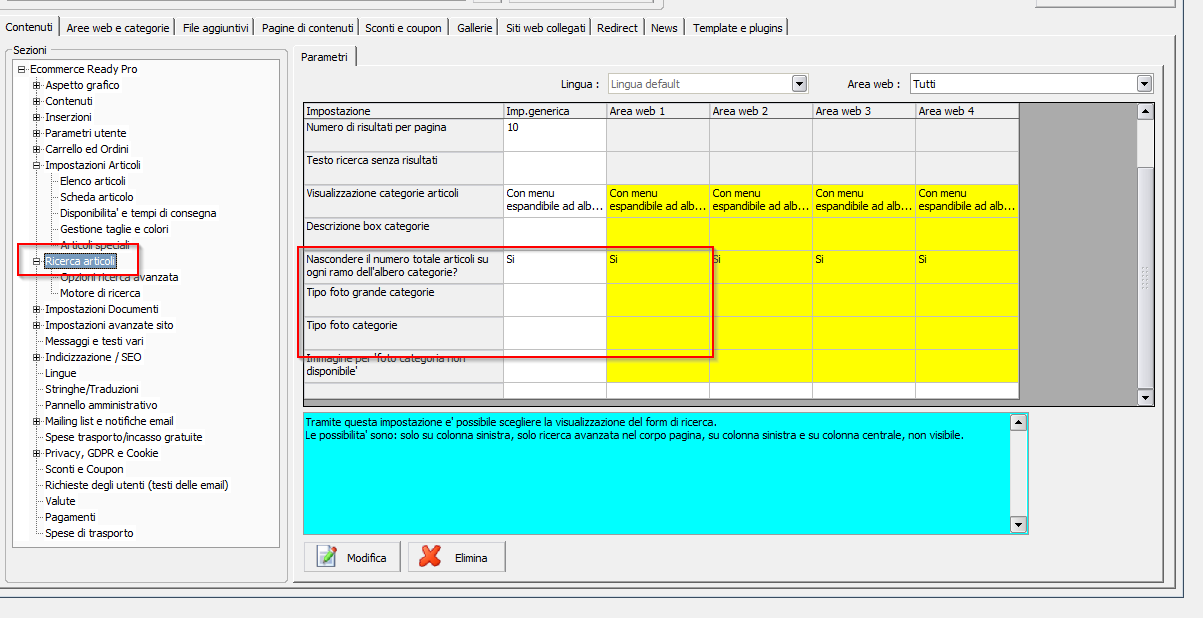
Task: Click the Area web 3 column header
Action: click(864, 111)
